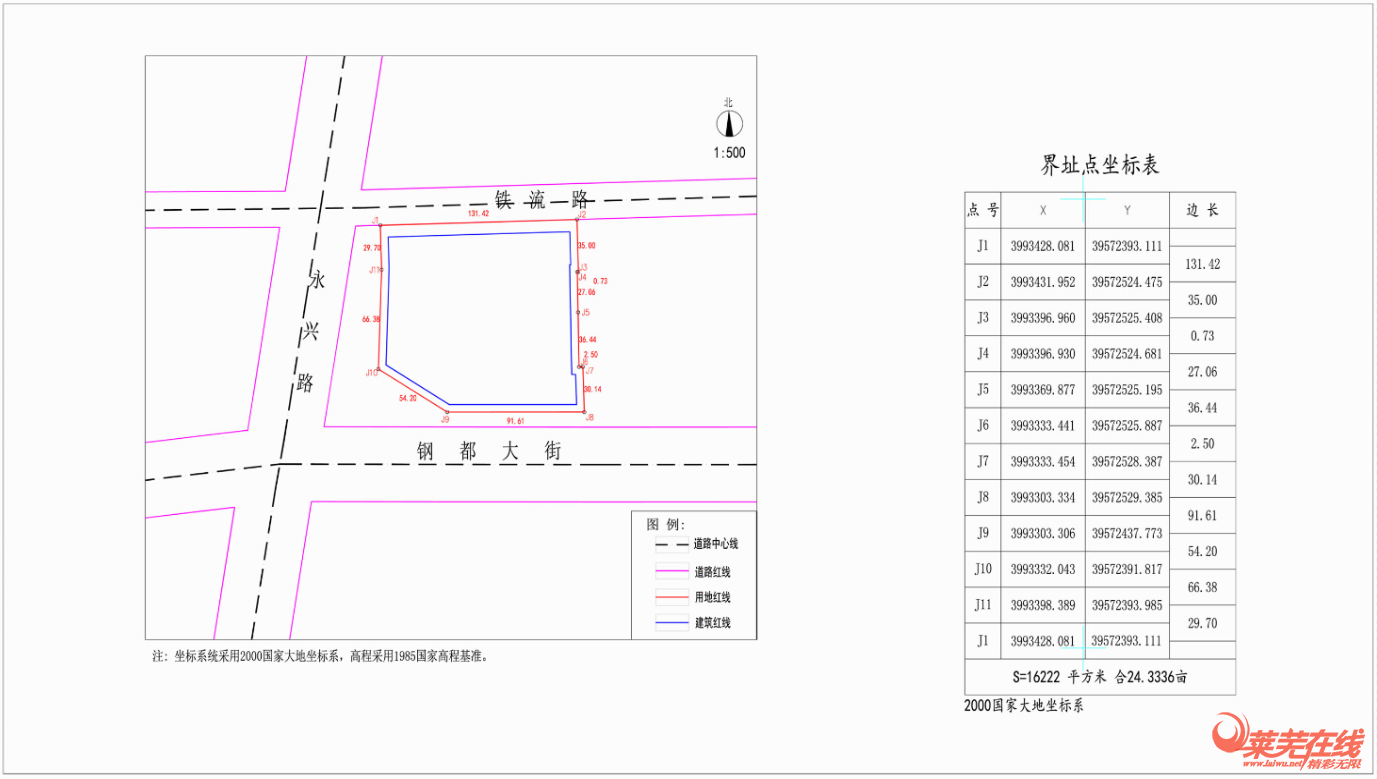Click the 91.61 edge length in table
This screenshot has width=1377, height=779.
coord(1202,516)
